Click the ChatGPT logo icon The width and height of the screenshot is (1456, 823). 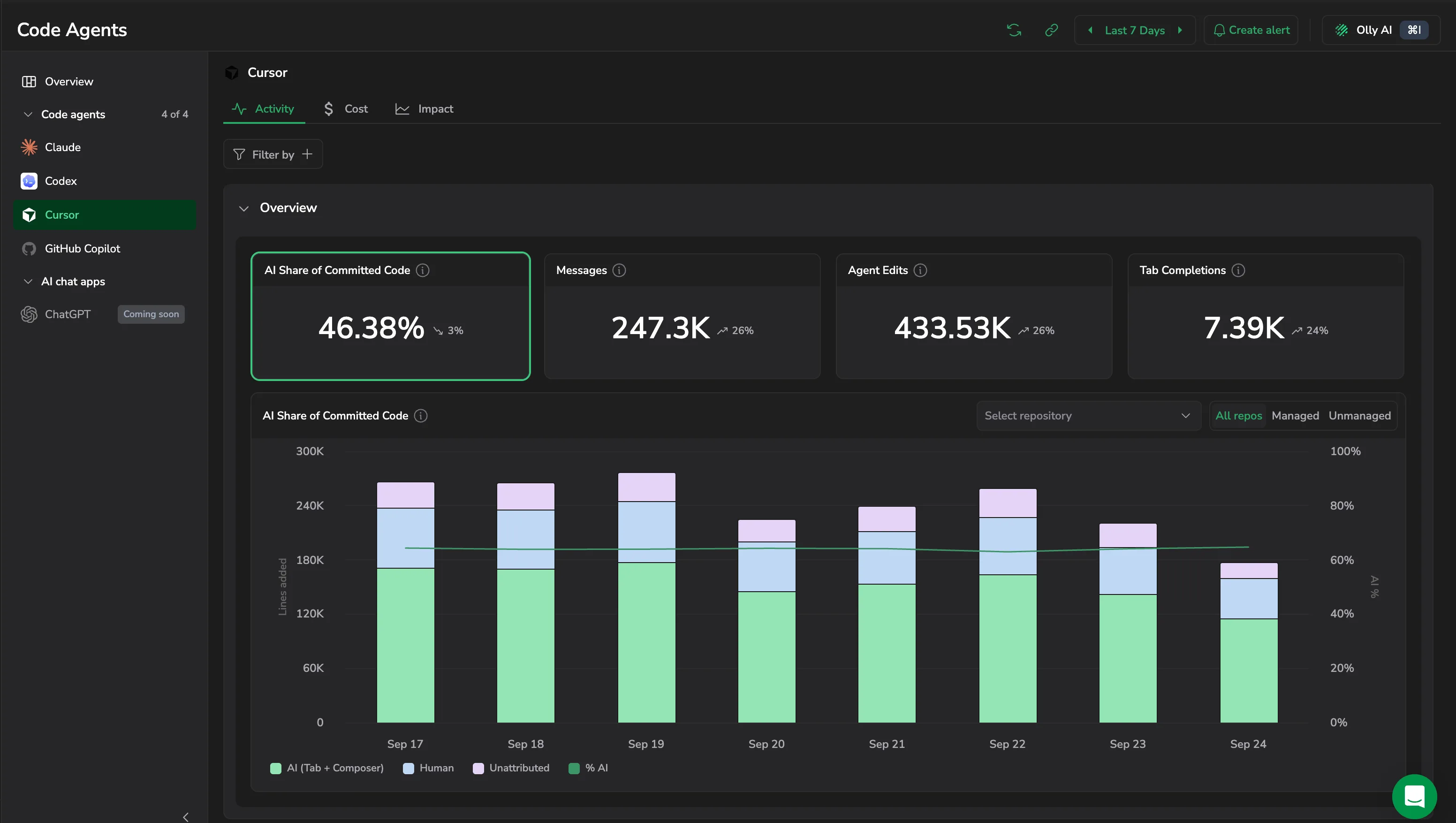point(29,314)
